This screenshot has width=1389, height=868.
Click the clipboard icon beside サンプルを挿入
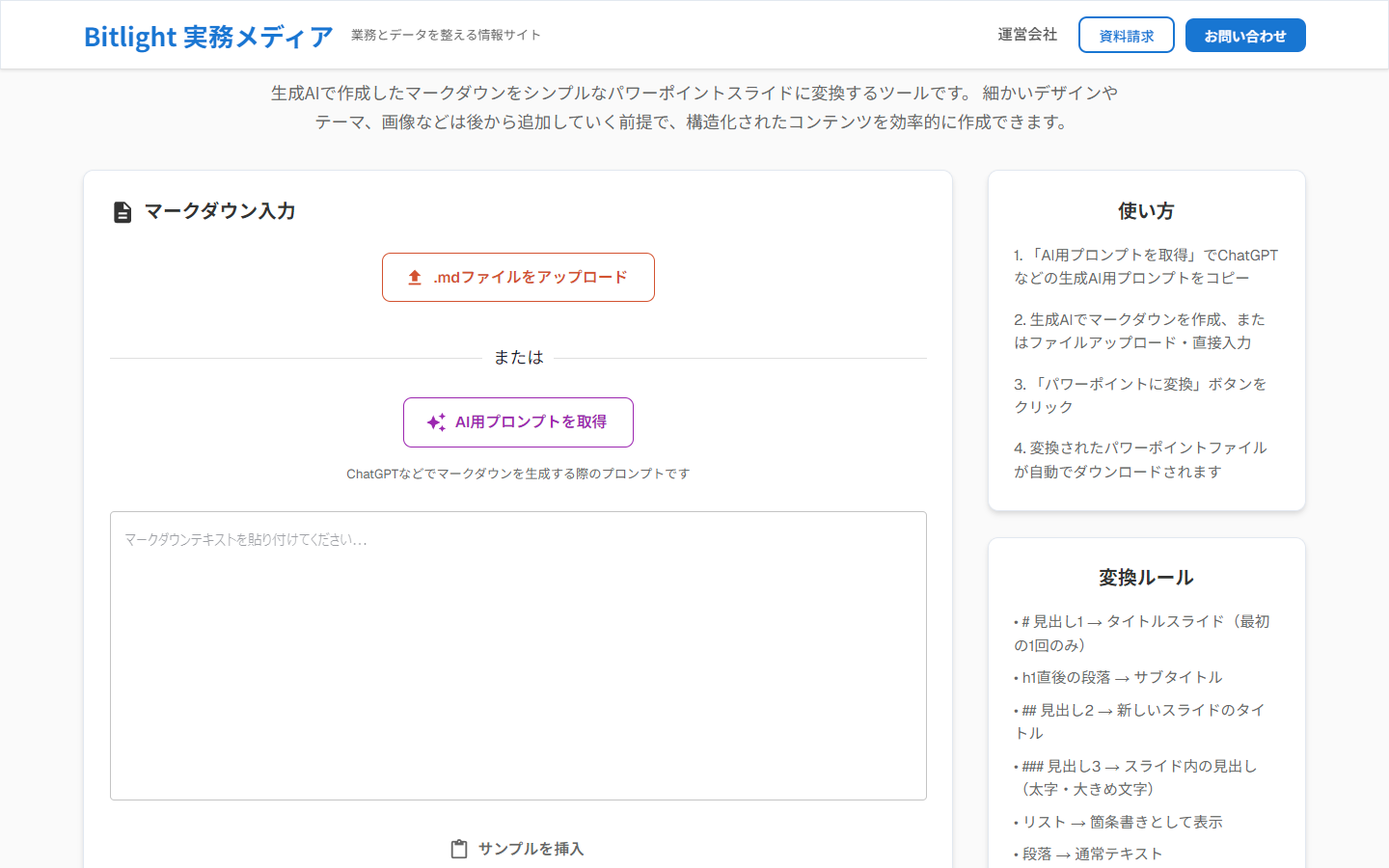(459, 849)
